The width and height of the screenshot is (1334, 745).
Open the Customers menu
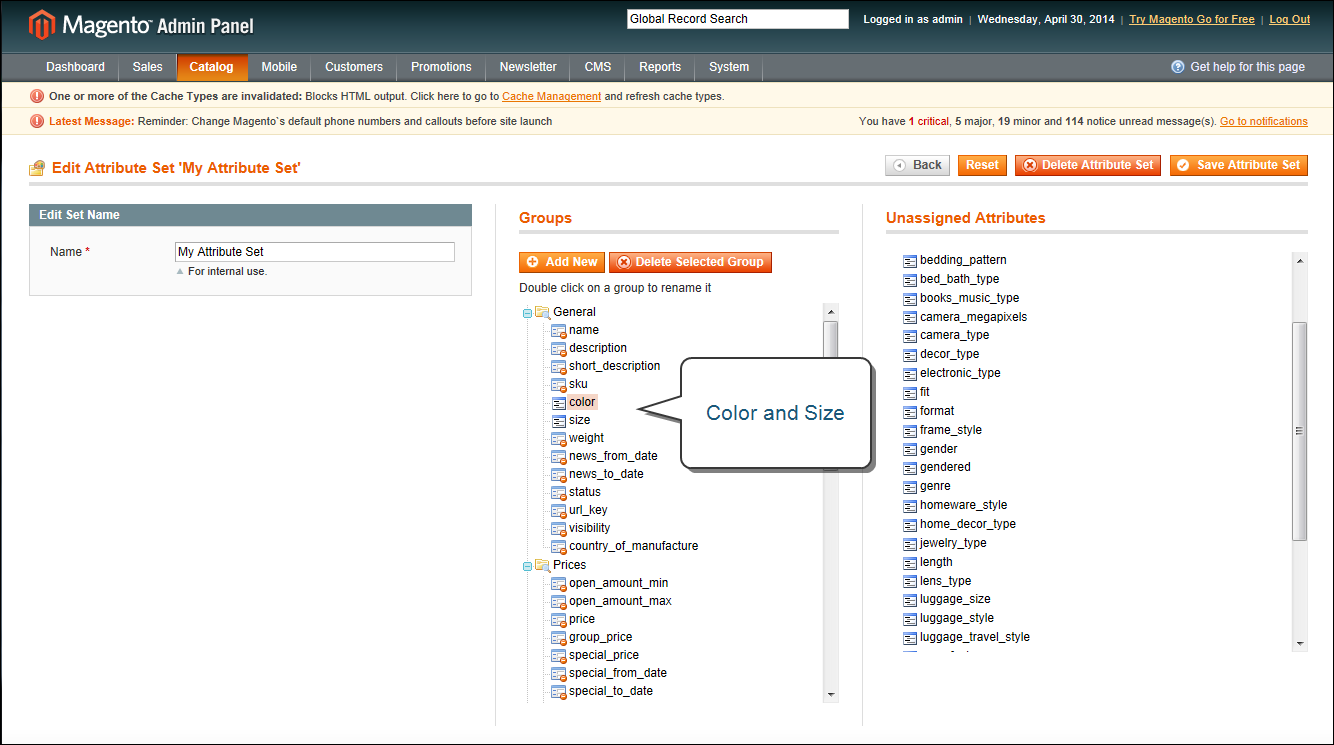tap(354, 67)
